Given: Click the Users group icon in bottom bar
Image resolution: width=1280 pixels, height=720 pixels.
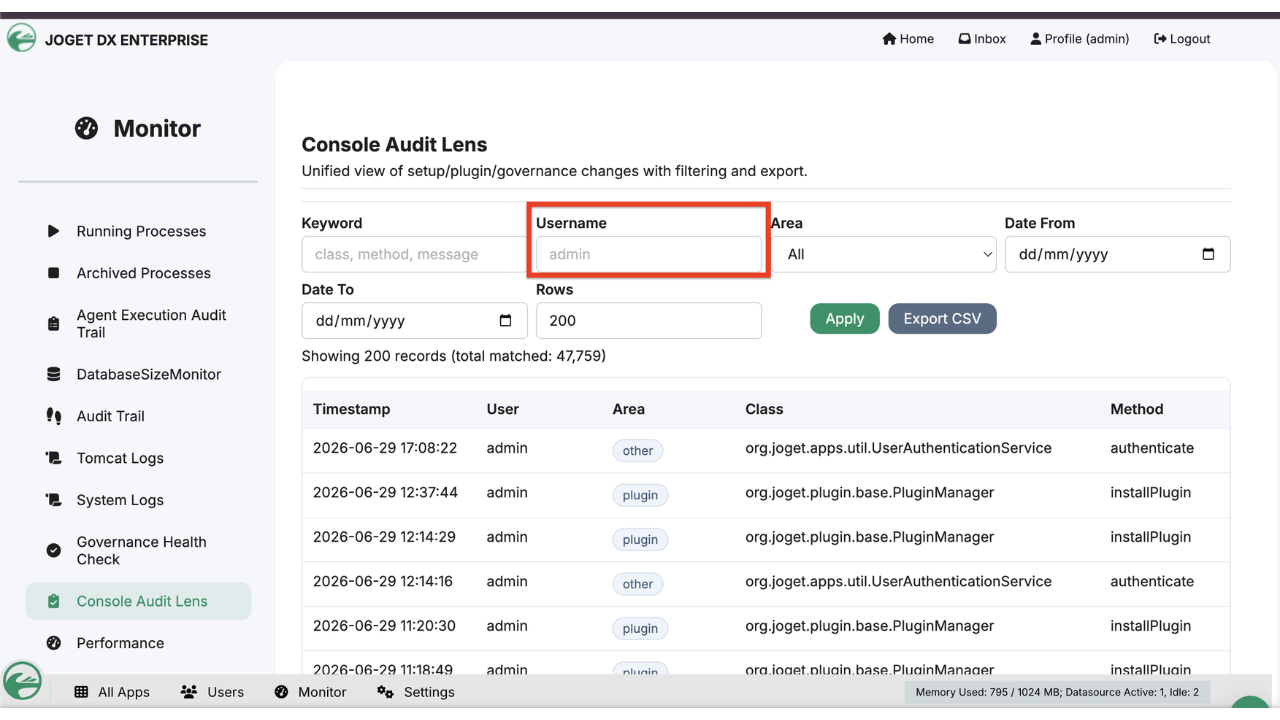Looking at the screenshot, I should [189, 692].
